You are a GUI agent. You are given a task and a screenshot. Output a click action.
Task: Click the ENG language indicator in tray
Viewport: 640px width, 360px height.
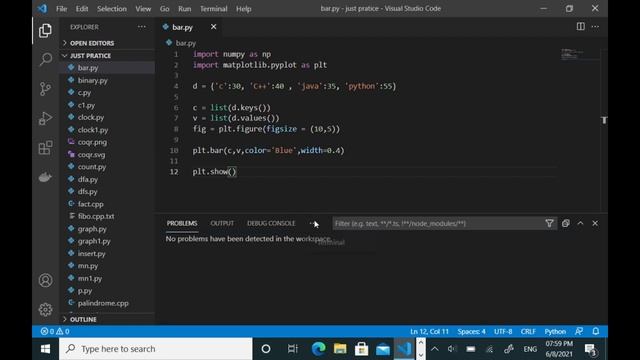tap(530, 349)
